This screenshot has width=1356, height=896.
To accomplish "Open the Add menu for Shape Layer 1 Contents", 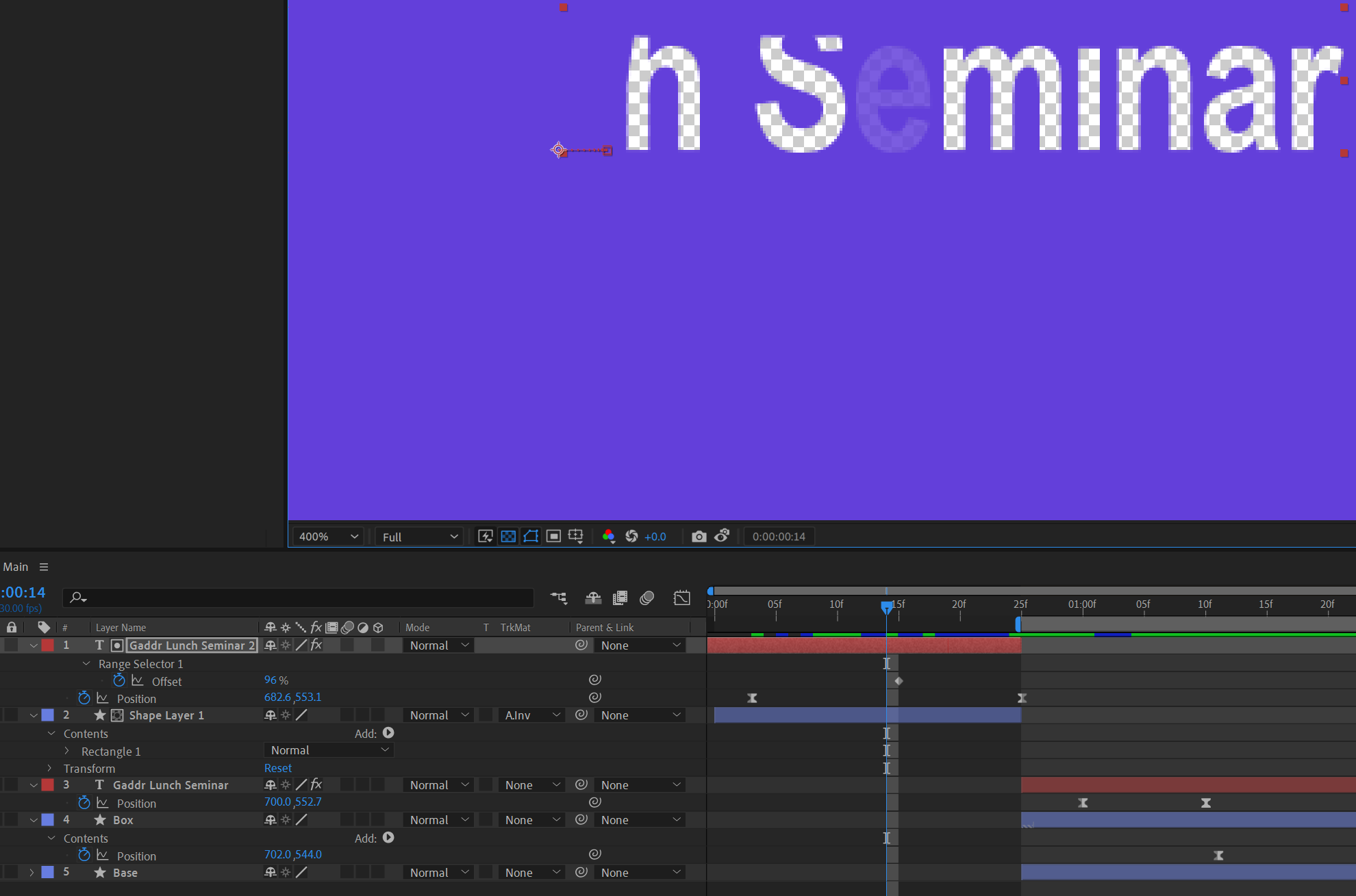I will coord(388,733).
